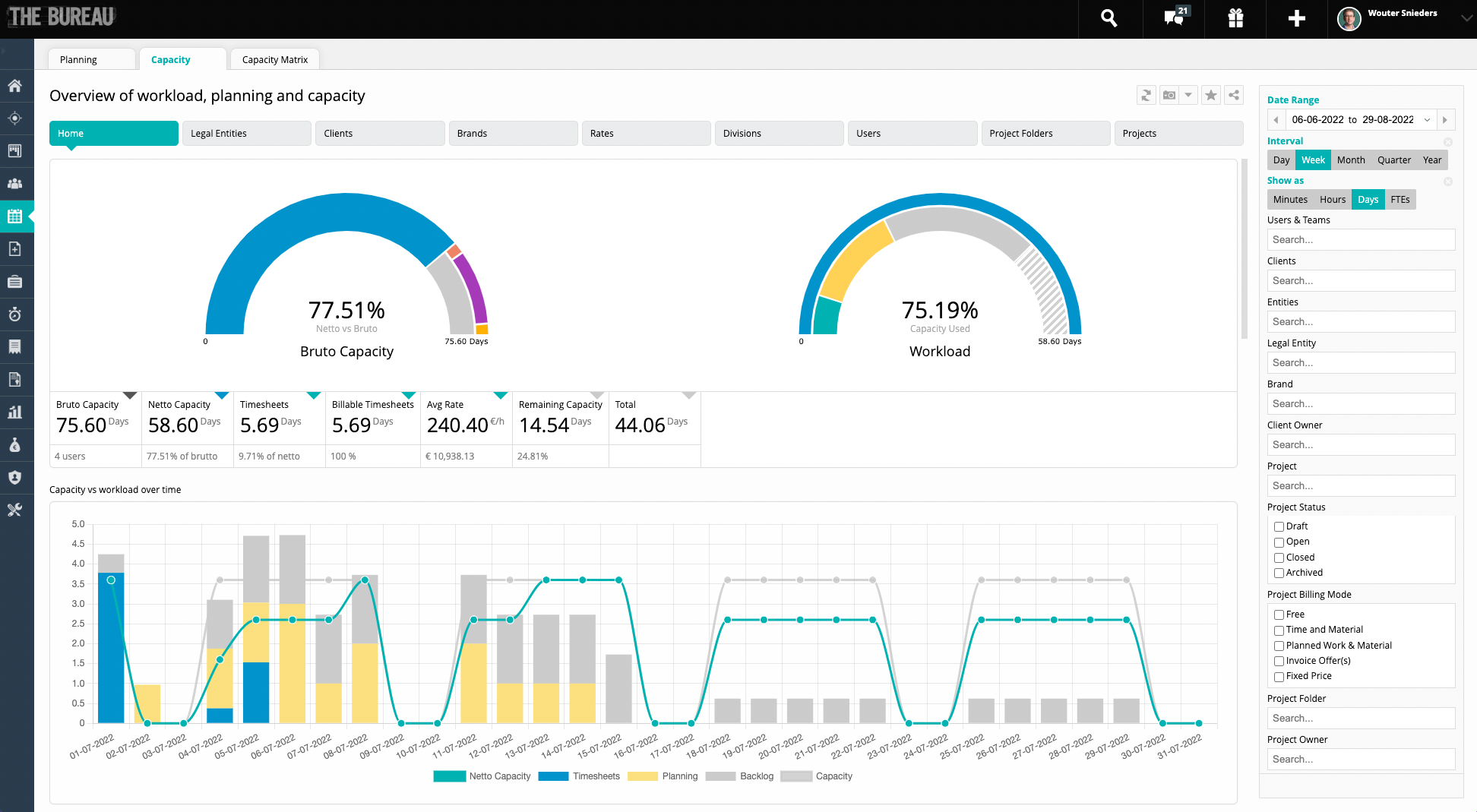Screen dimensions: 1477x812
Task: Open the chat notifications icon
Action: tap(1174, 18)
